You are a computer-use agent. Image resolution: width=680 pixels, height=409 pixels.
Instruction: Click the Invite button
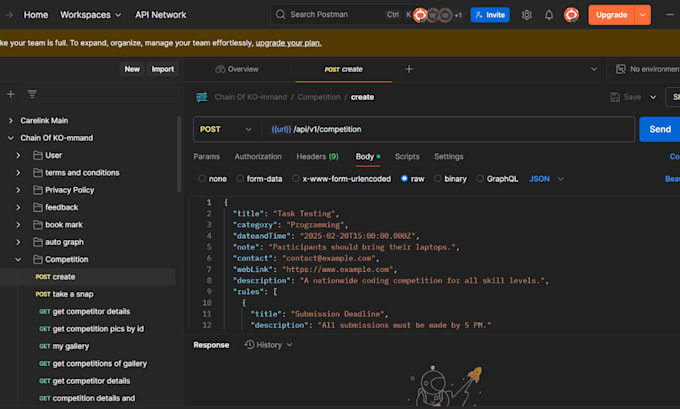pos(490,15)
